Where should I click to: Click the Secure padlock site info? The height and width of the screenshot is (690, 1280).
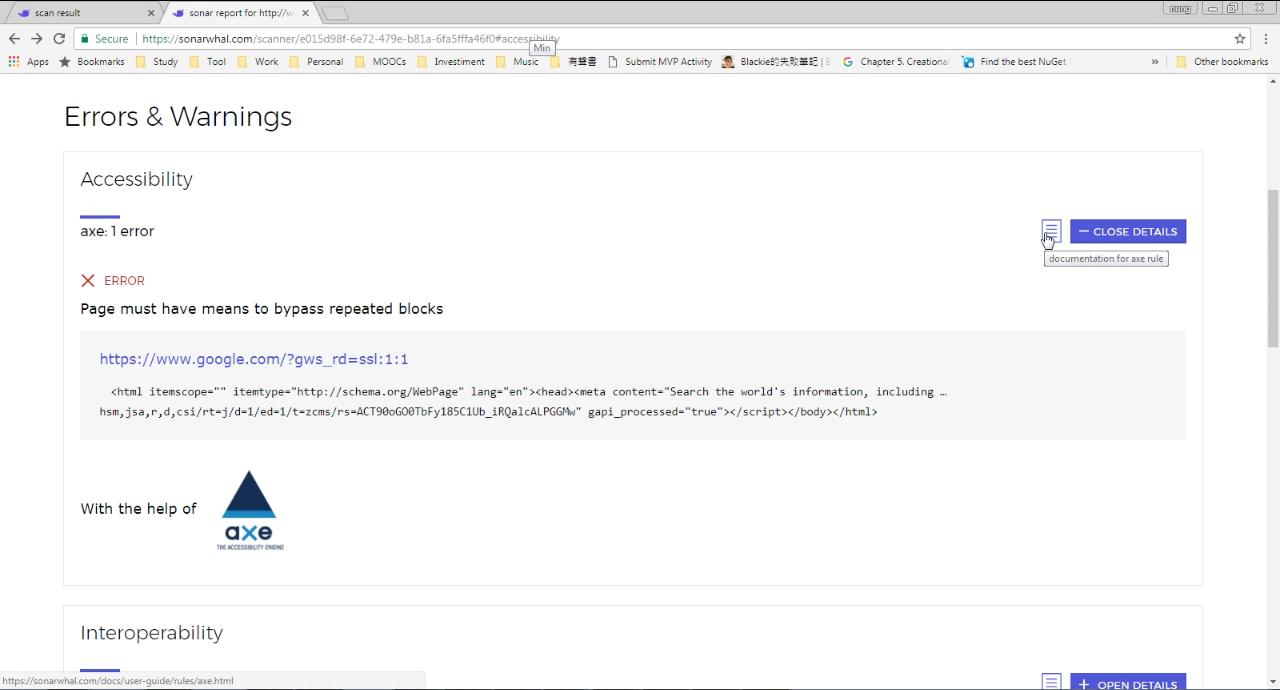105,39
